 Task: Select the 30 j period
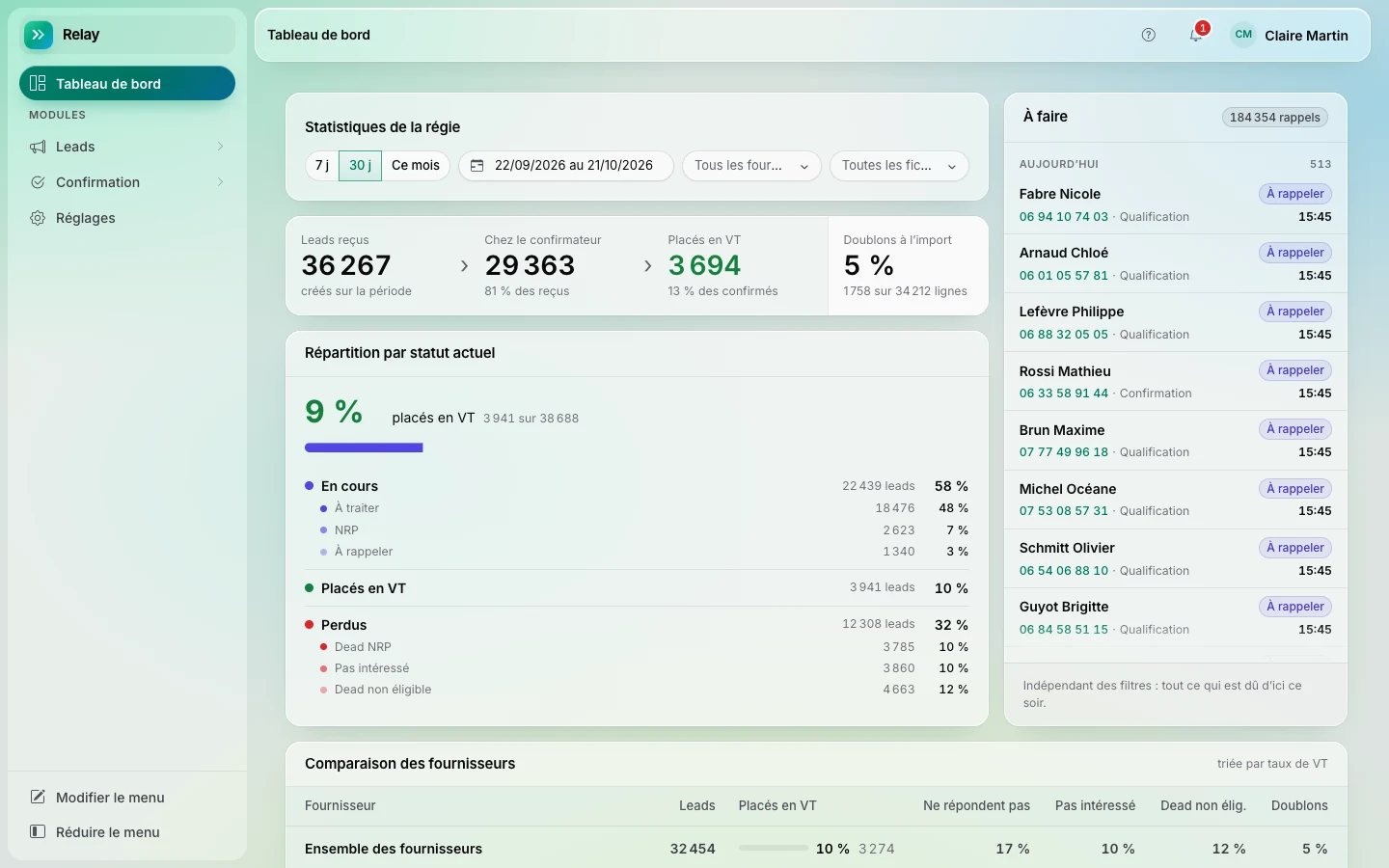(x=360, y=166)
